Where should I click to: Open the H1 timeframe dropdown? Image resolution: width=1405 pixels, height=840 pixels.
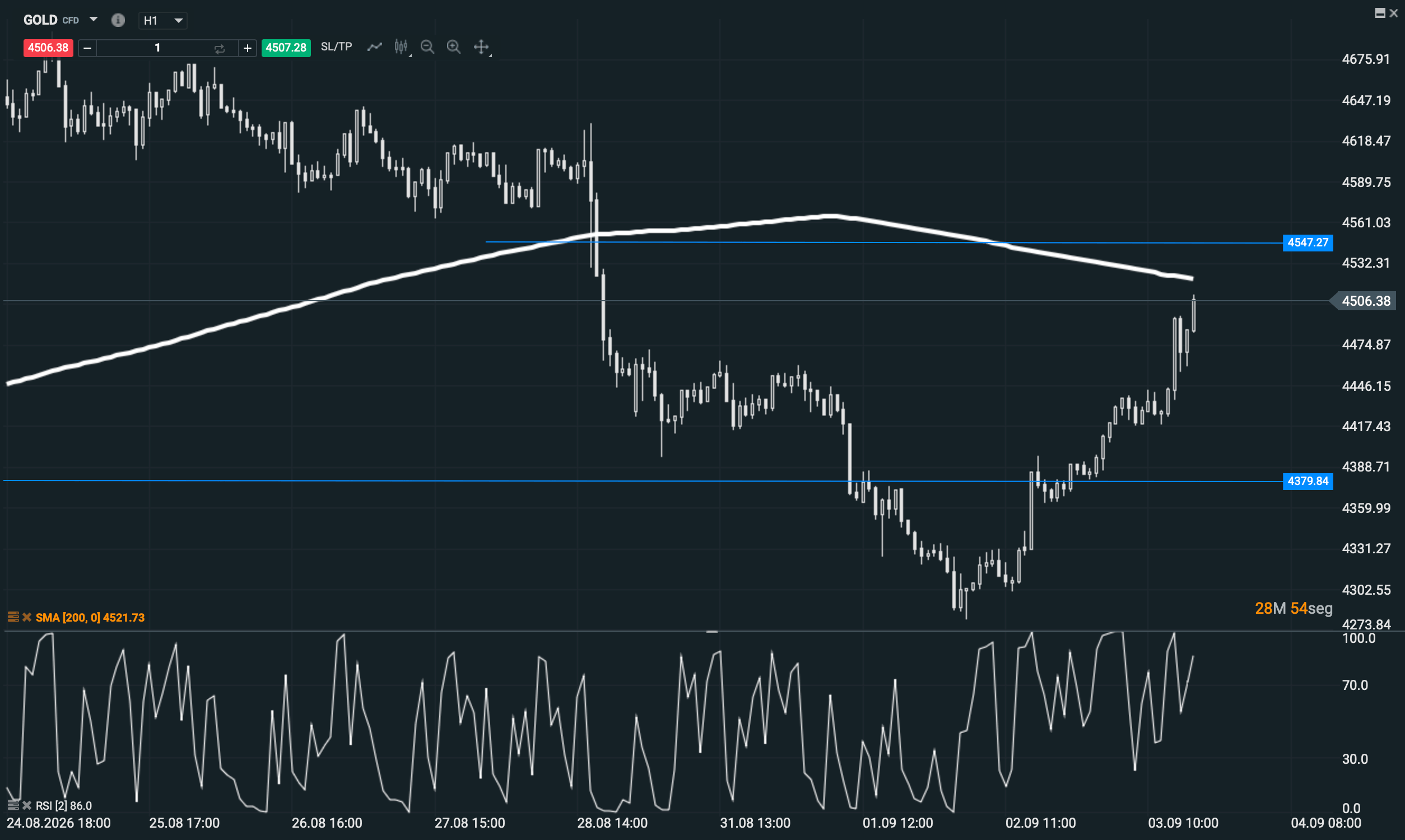click(163, 21)
